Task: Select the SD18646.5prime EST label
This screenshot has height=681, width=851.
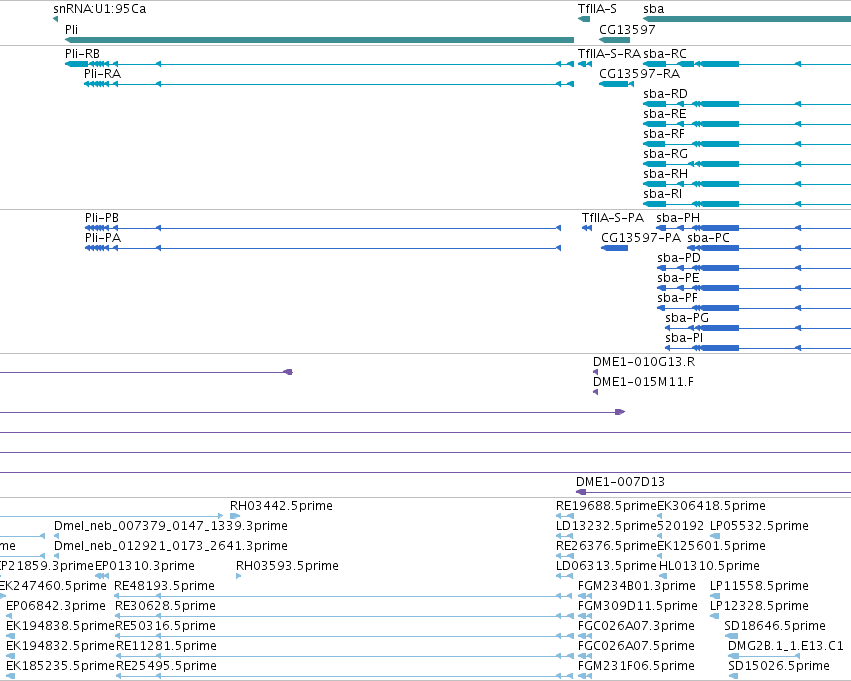Action: click(x=775, y=627)
